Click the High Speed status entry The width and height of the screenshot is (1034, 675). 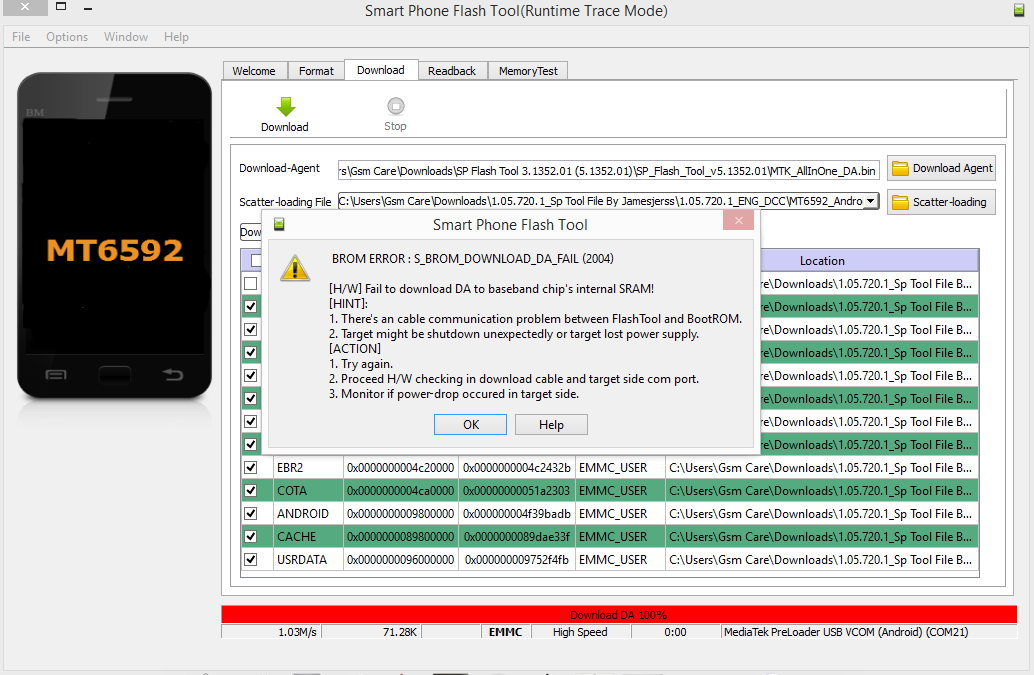580,632
